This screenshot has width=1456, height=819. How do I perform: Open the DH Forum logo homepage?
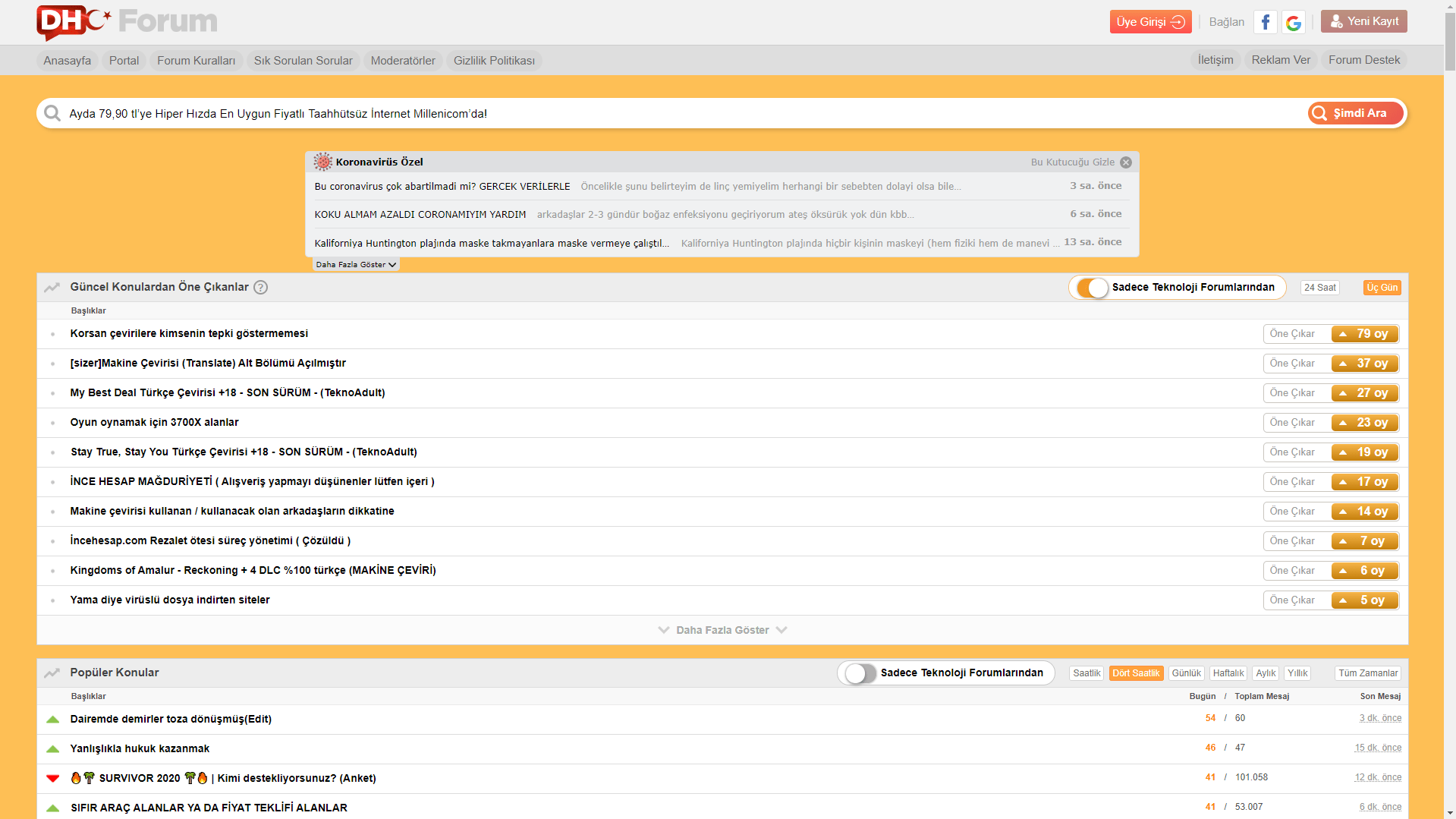click(127, 22)
